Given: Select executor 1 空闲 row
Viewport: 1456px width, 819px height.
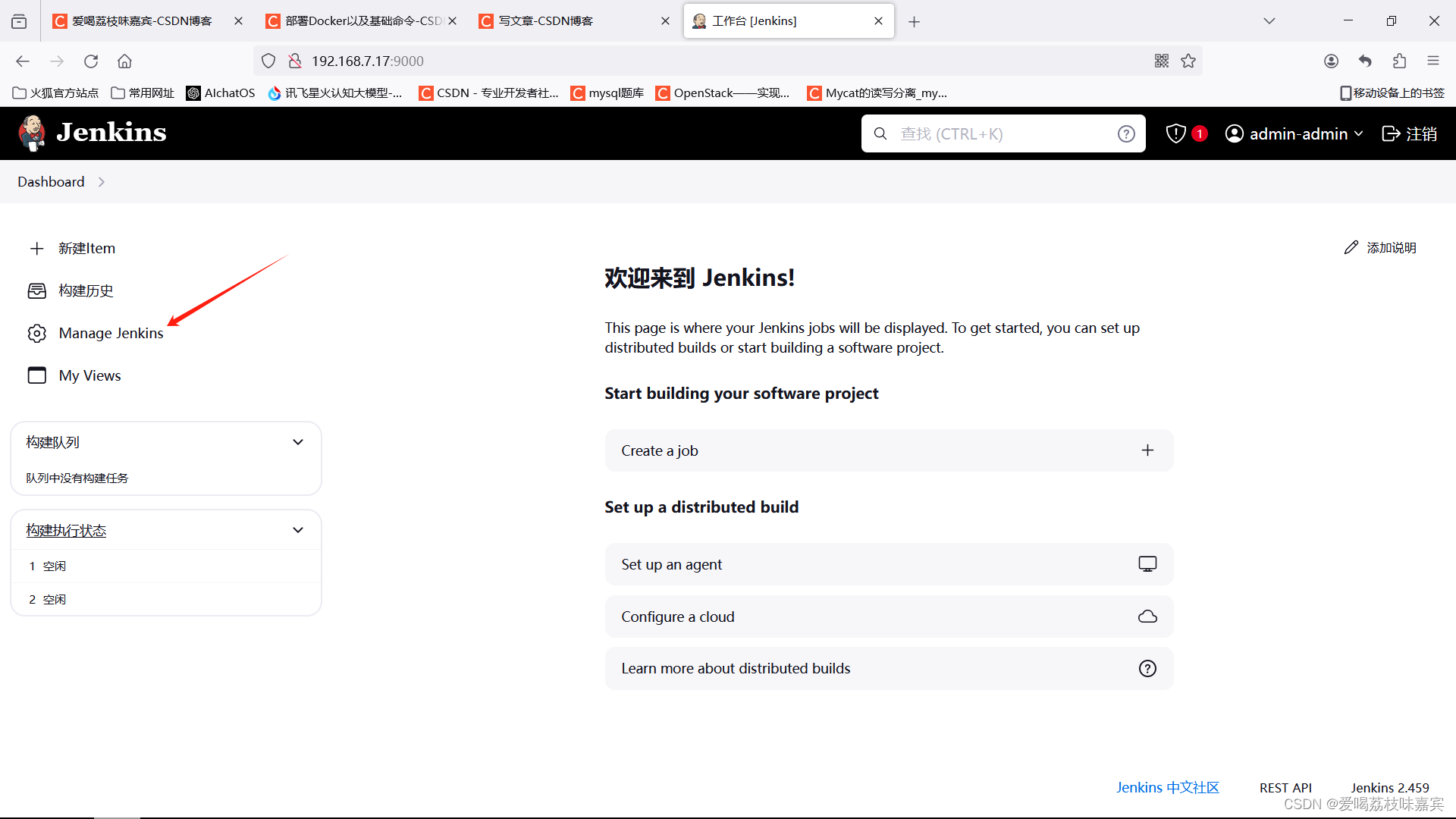Looking at the screenshot, I should (166, 566).
